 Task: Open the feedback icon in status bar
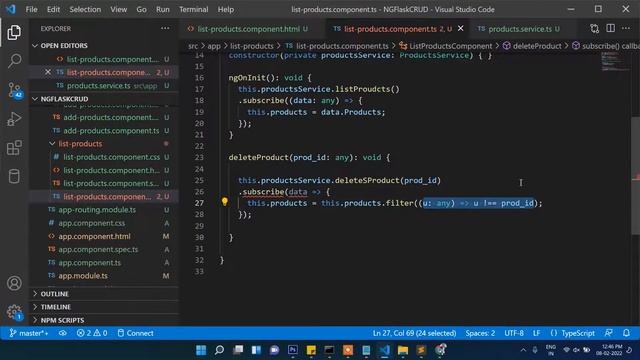608,333
